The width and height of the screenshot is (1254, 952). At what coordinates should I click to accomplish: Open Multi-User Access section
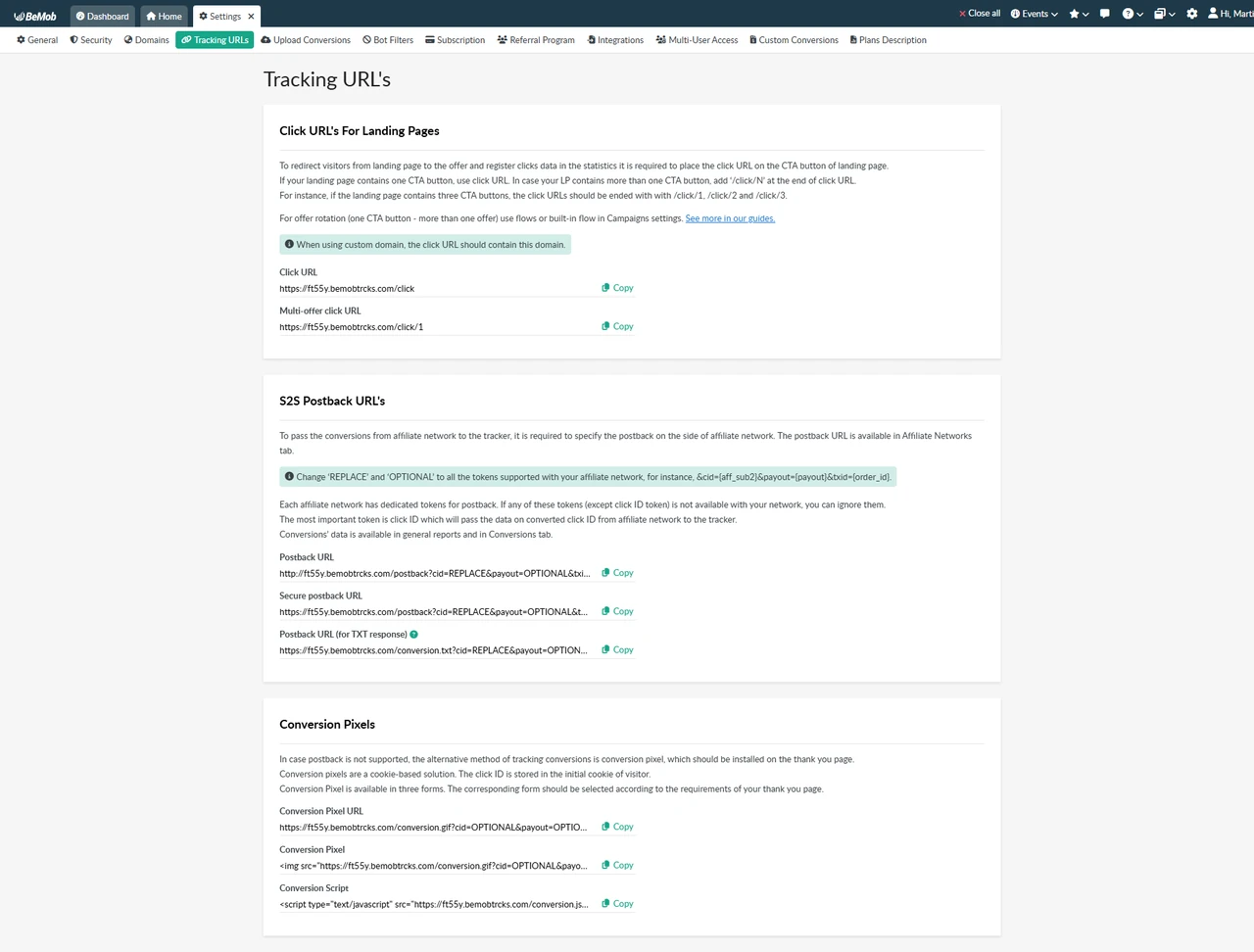[698, 40]
